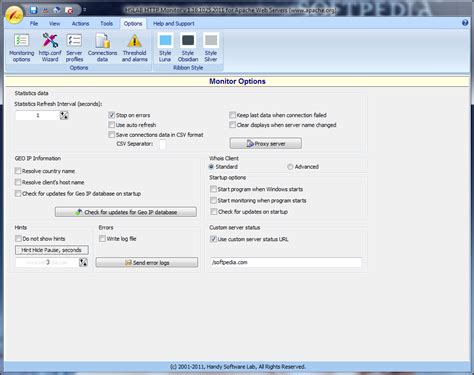This screenshot has height=375, width=474.
Task: Apply the Style Silver ribbon theme
Action: coord(211,48)
